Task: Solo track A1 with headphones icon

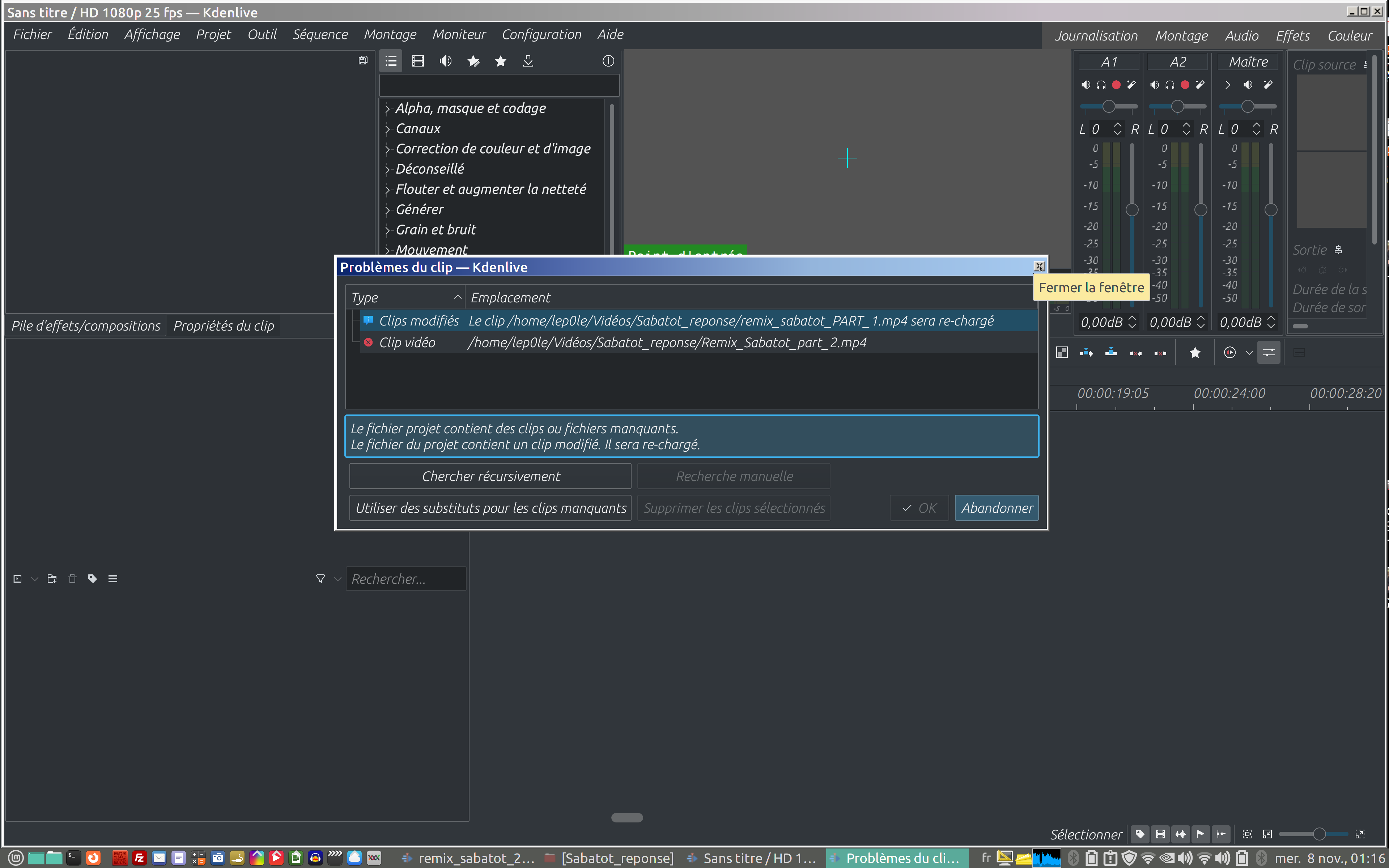Action: [x=1101, y=85]
